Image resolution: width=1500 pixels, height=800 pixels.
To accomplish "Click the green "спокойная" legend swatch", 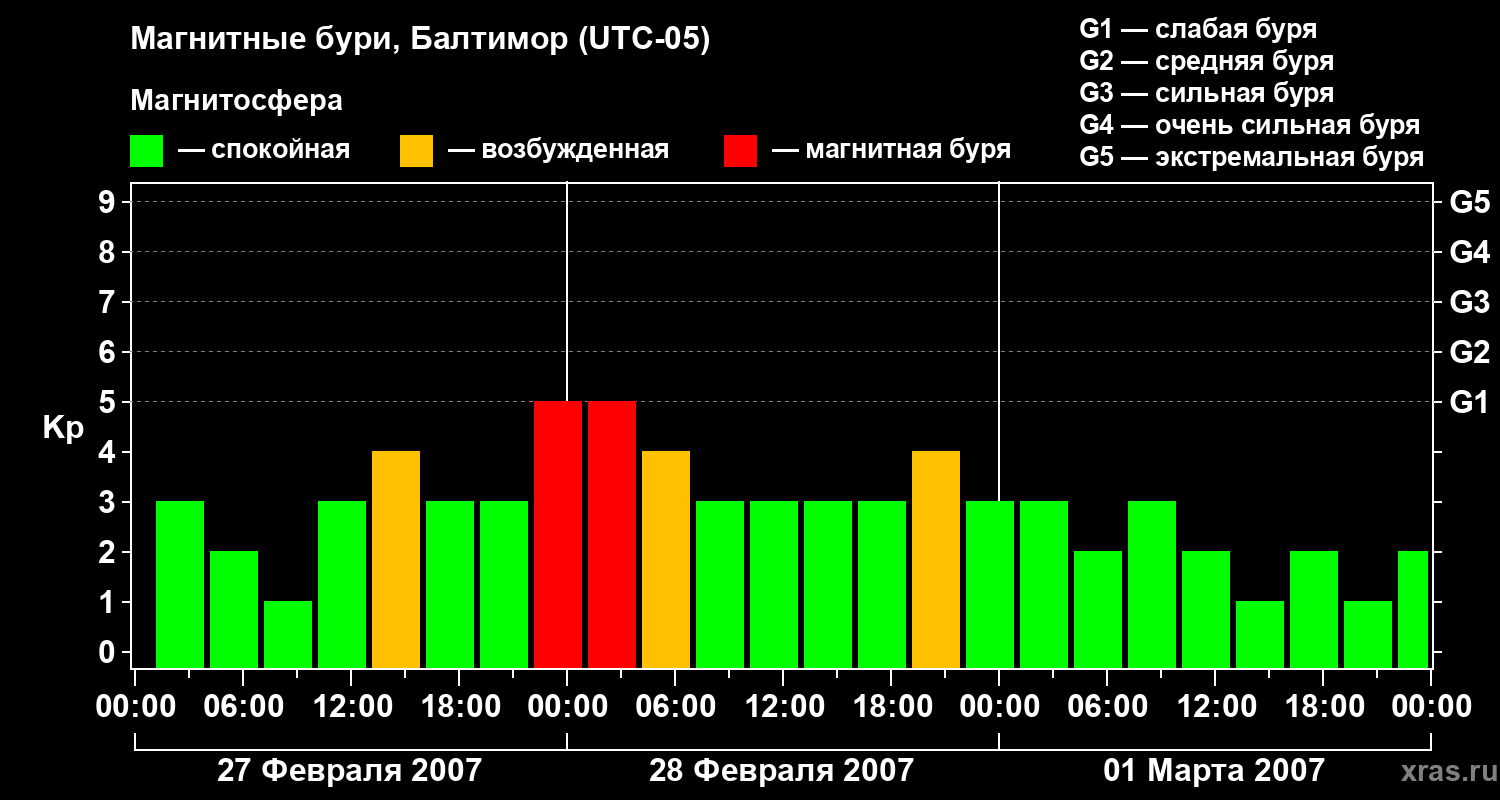I will coord(146,151).
